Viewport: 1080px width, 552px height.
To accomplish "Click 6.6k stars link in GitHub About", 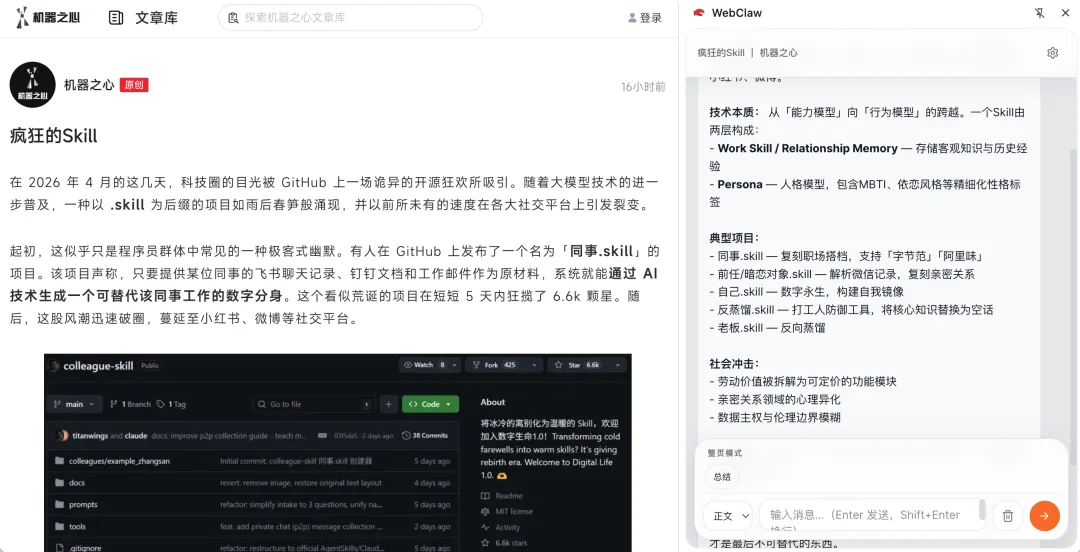I will 502,543.
